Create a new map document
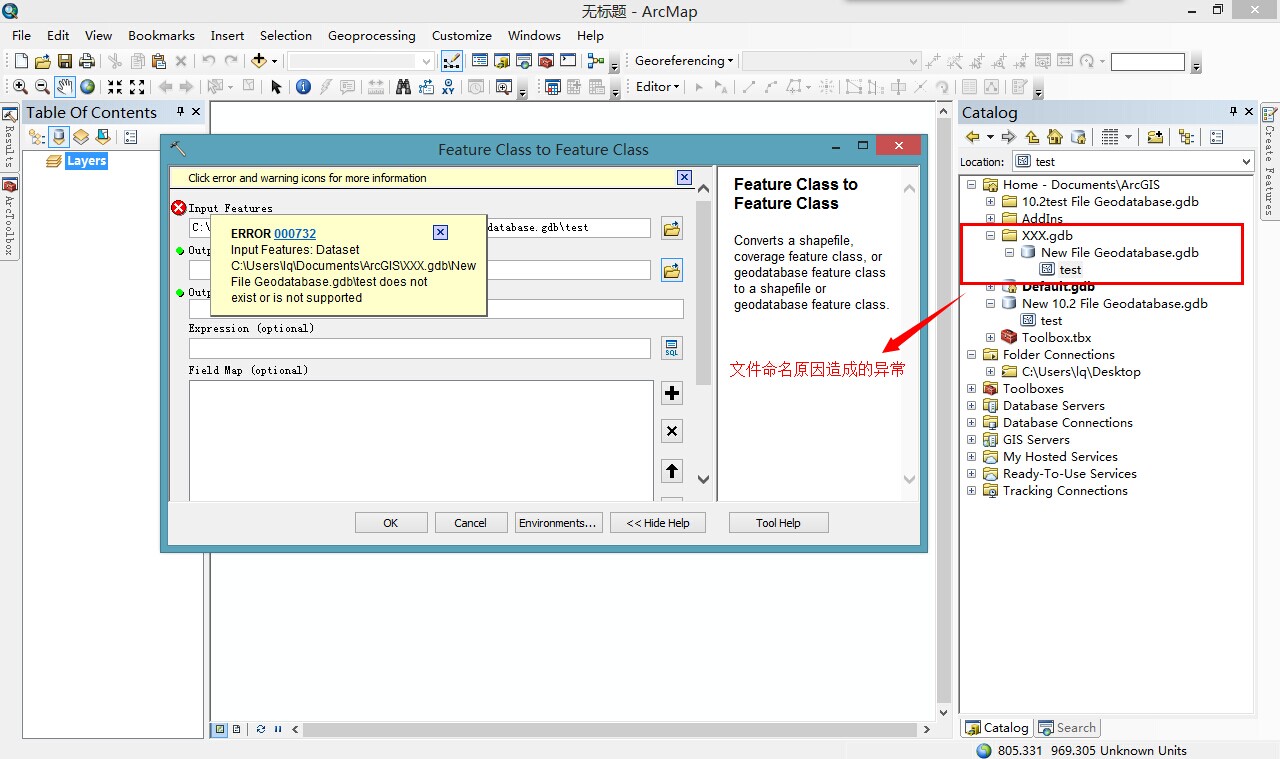The width and height of the screenshot is (1280, 759). pyautogui.click(x=21, y=61)
